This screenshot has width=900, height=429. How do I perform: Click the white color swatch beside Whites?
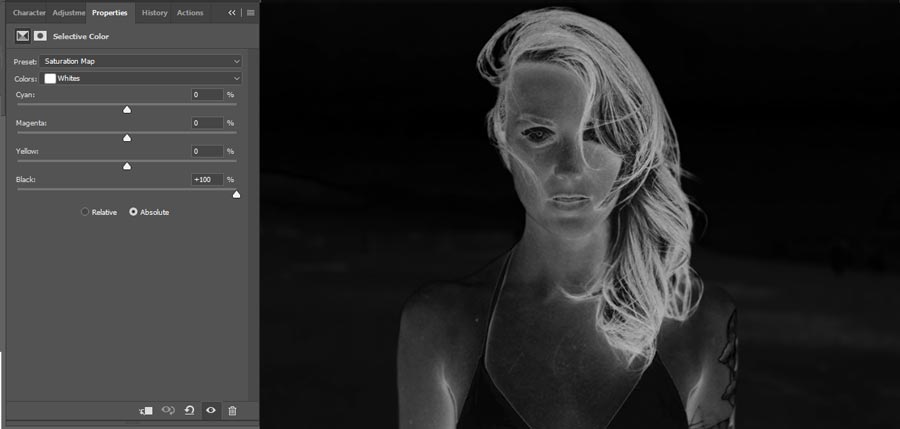click(50, 78)
